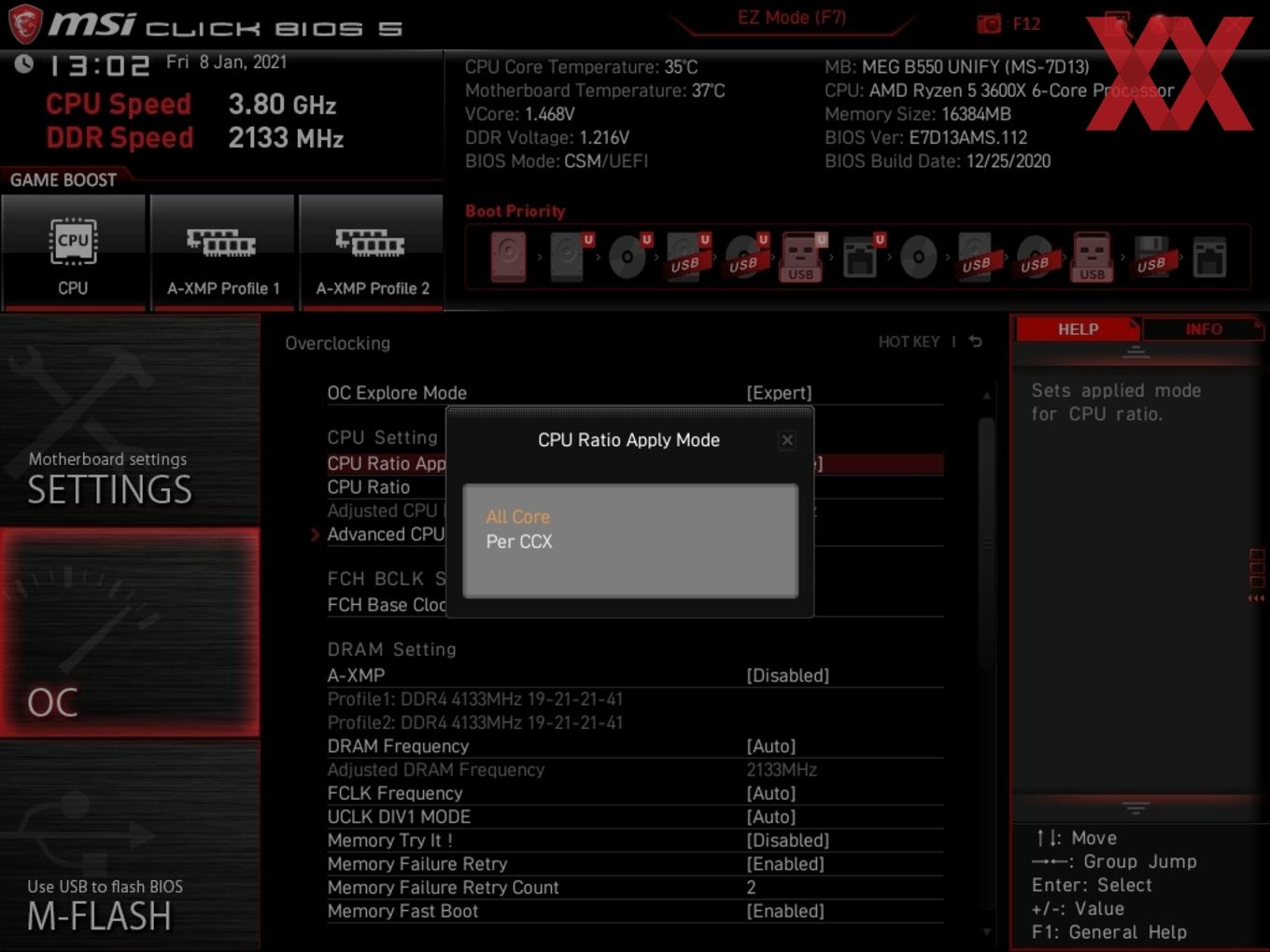Viewport: 1270px width, 952px height.
Task: Click the VCore: 1.468V reading
Action: [x=520, y=114]
